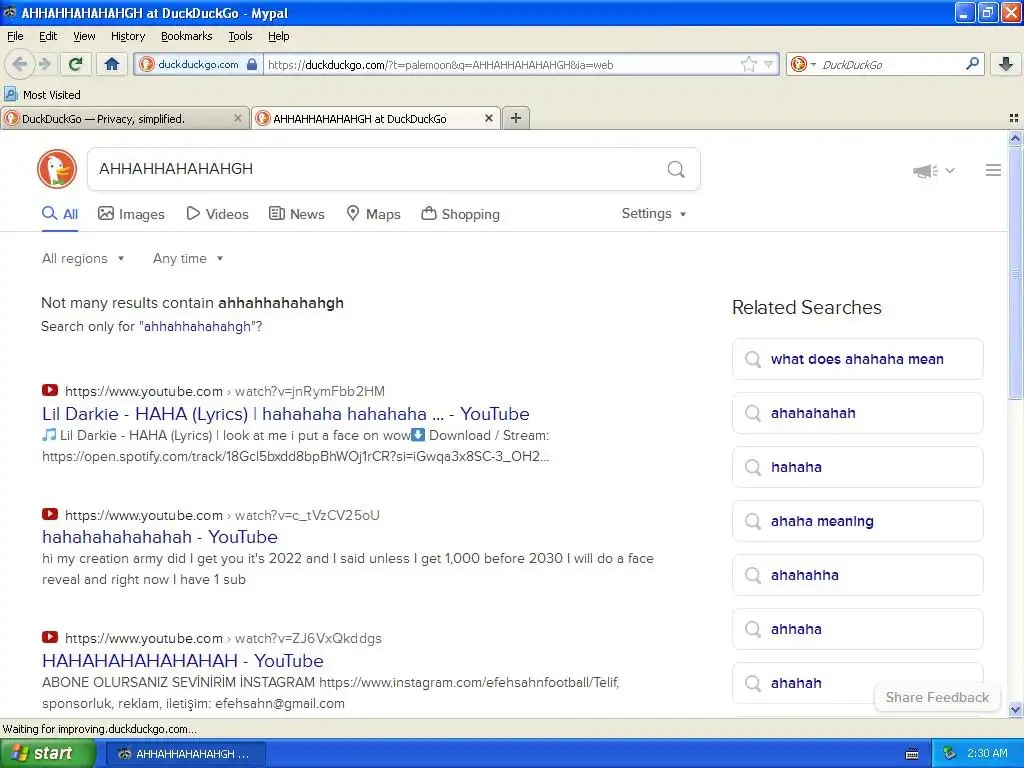Click YouTube icon beside watch?v=ZJ6VxQkddgs

click(x=50, y=637)
